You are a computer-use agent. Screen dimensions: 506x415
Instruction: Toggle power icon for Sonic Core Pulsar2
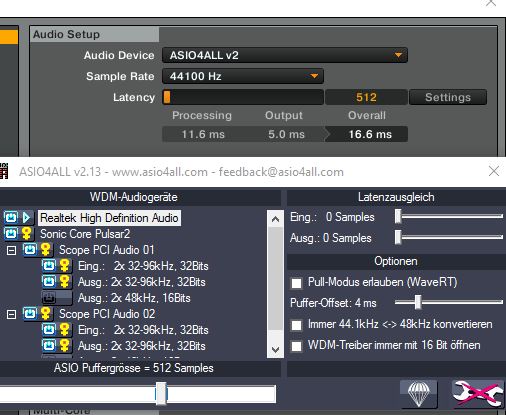[x=11, y=234]
